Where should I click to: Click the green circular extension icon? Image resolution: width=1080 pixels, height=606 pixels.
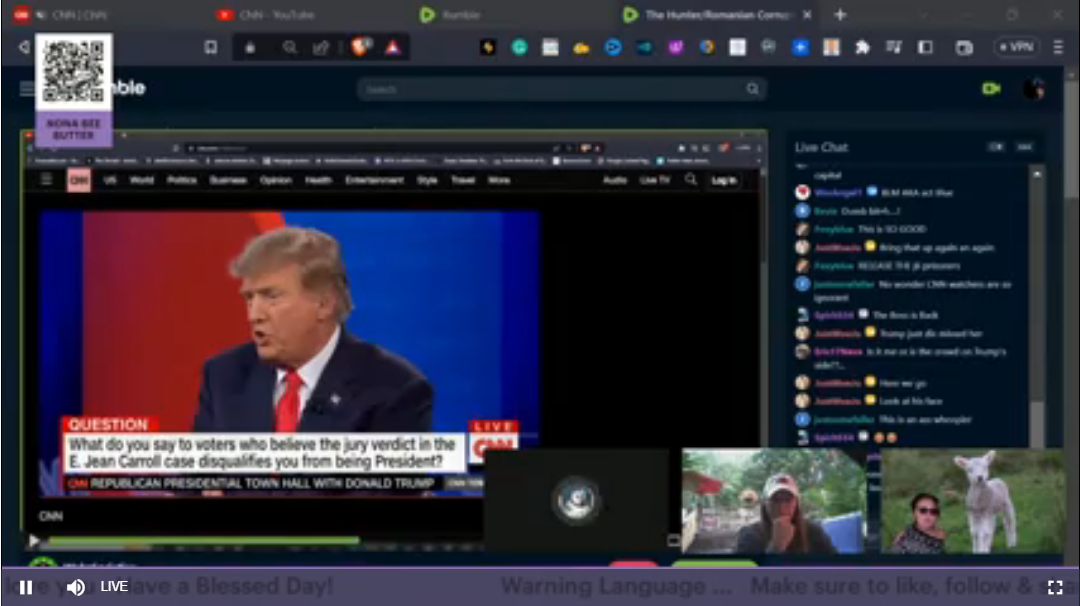click(519, 47)
